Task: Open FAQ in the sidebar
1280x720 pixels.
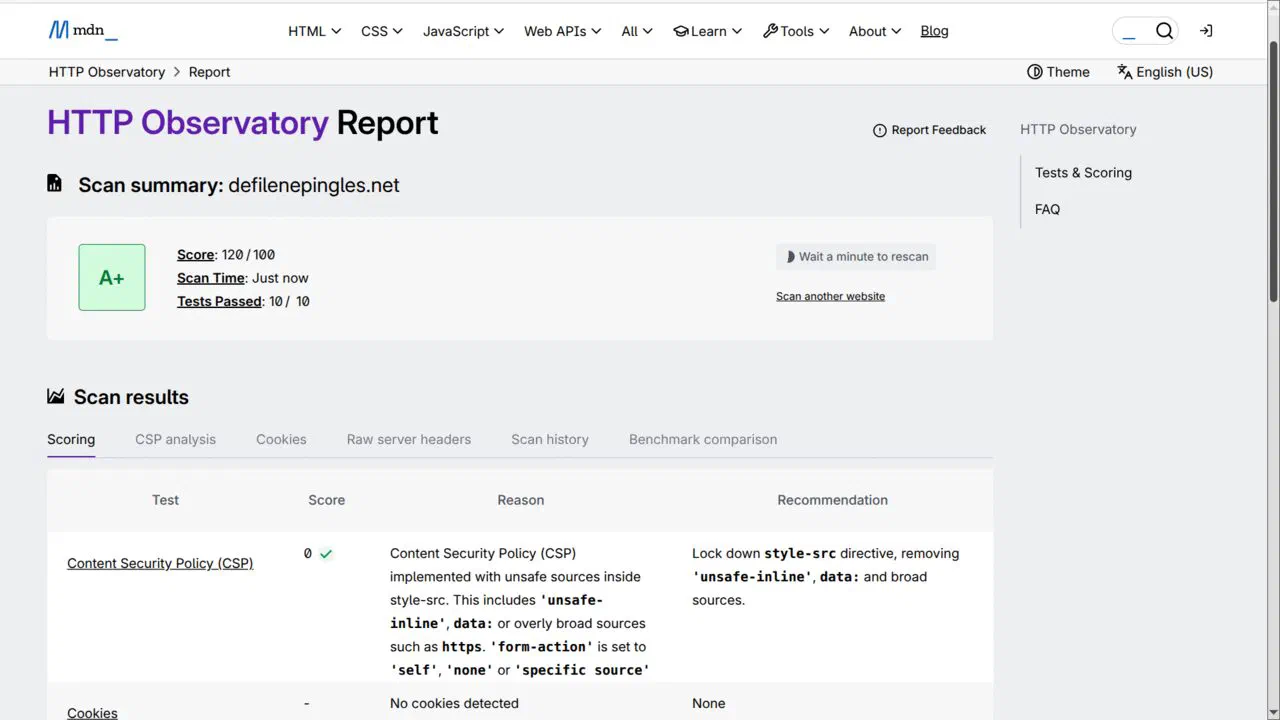Action: pos(1047,209)
